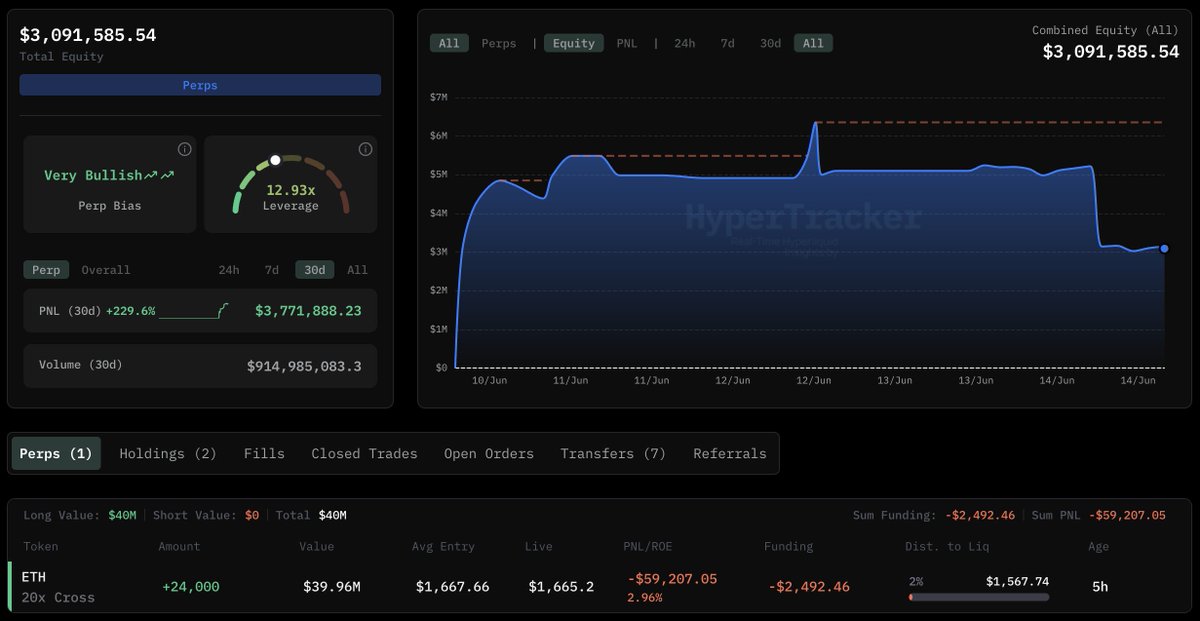Image resolution: width=1200 pixels, height=621 pixels.
Task: Set chart timeframe to 30d
Action: click(x=770, y=43)
